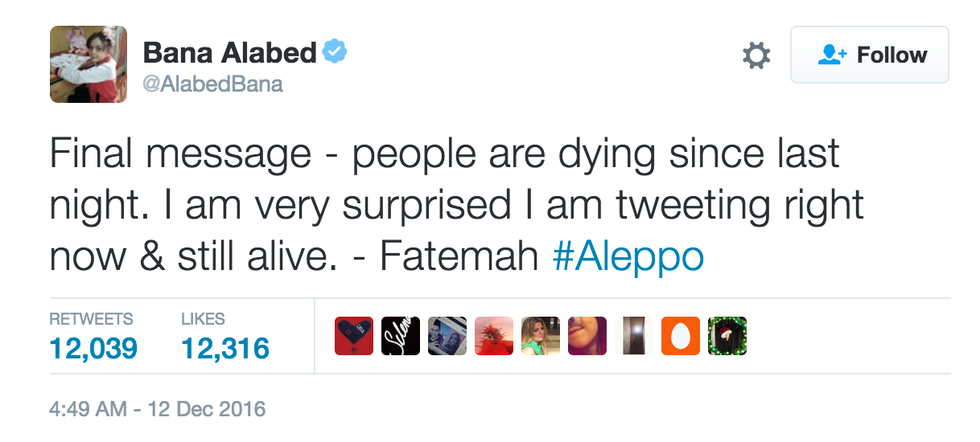View the 12,316 likes list
980x442 pixels.
[225, 347]
